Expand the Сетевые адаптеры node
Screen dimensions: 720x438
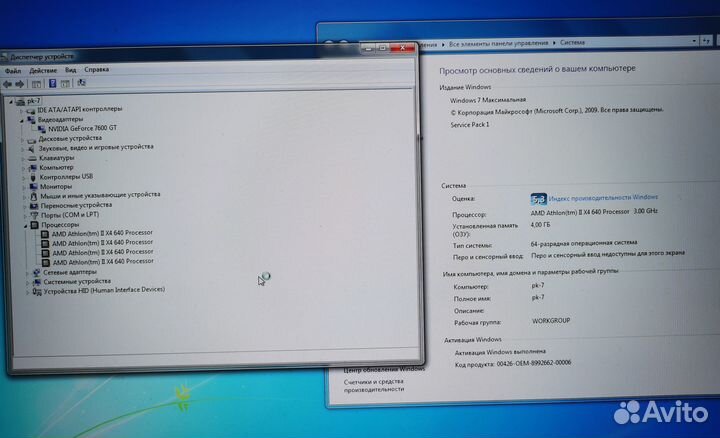point(24,272)
